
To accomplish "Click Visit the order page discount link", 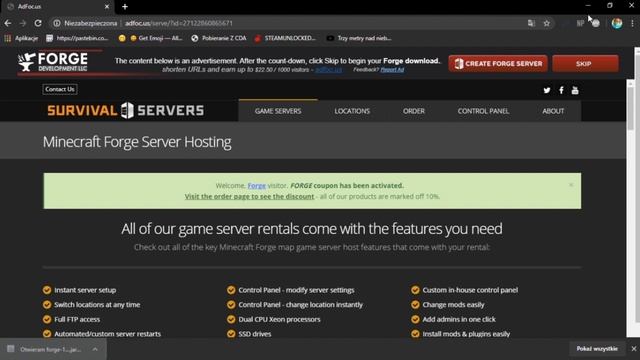I will tap(249, 196).
